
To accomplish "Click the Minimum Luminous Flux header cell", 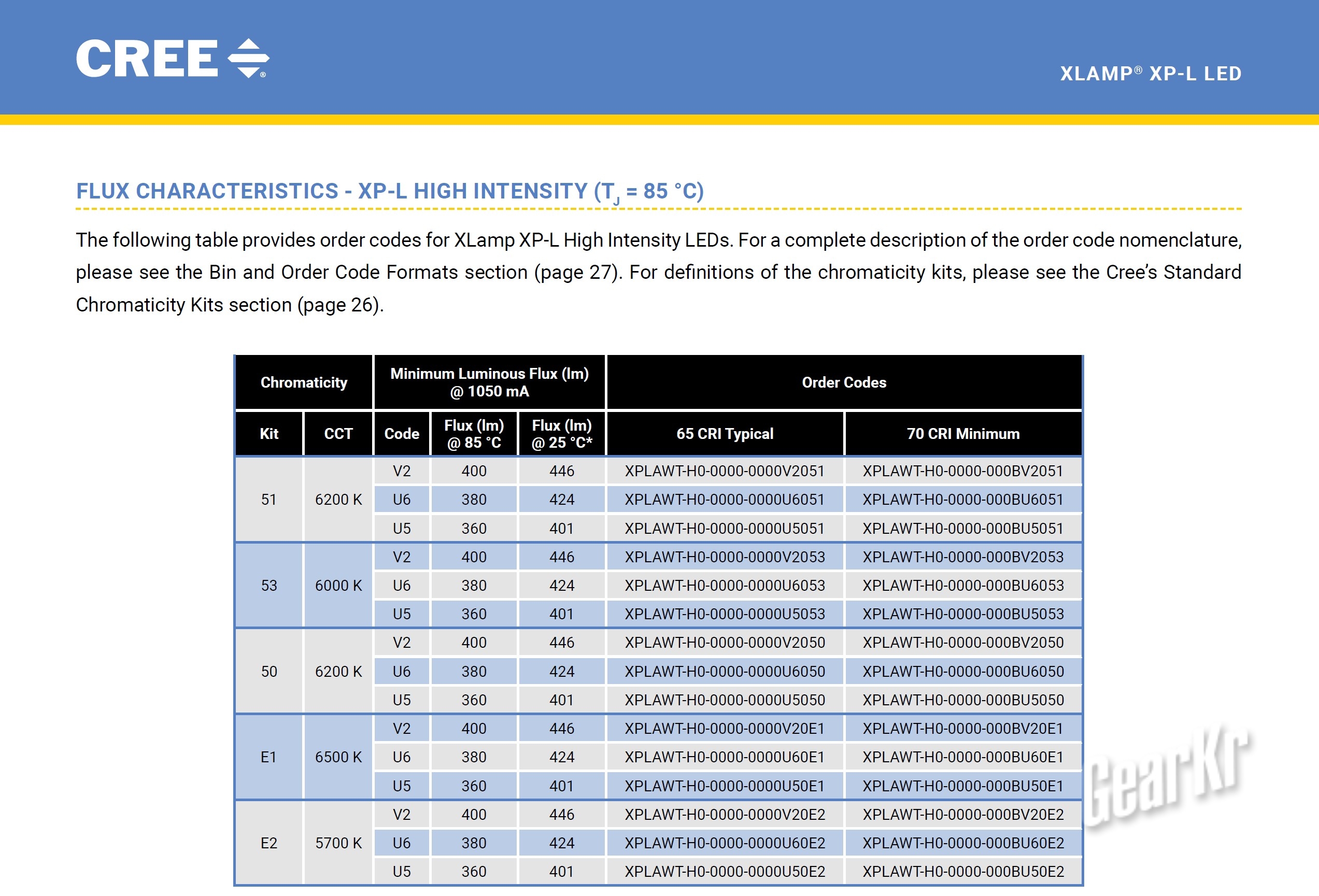I will (489, 382).
